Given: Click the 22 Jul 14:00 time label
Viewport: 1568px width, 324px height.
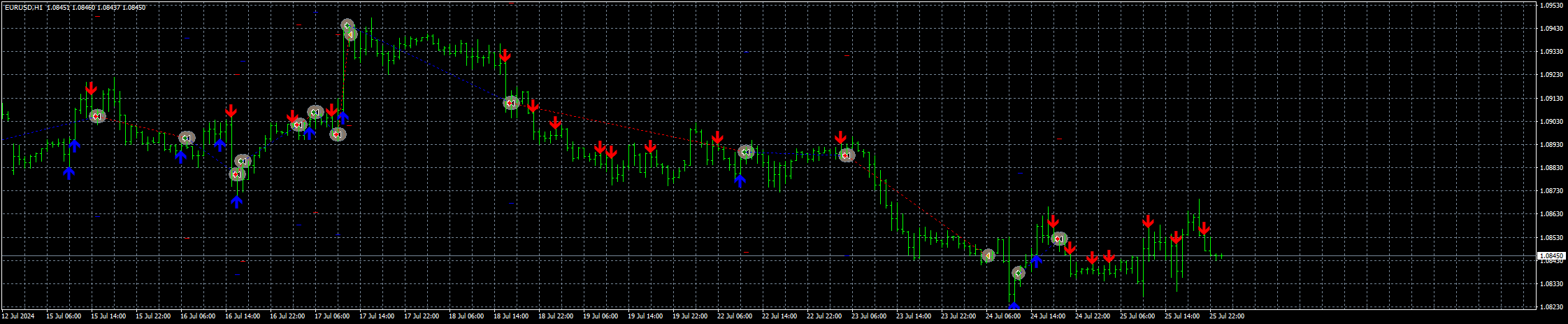Looking at the screenshot, I should tap(779, 316).
